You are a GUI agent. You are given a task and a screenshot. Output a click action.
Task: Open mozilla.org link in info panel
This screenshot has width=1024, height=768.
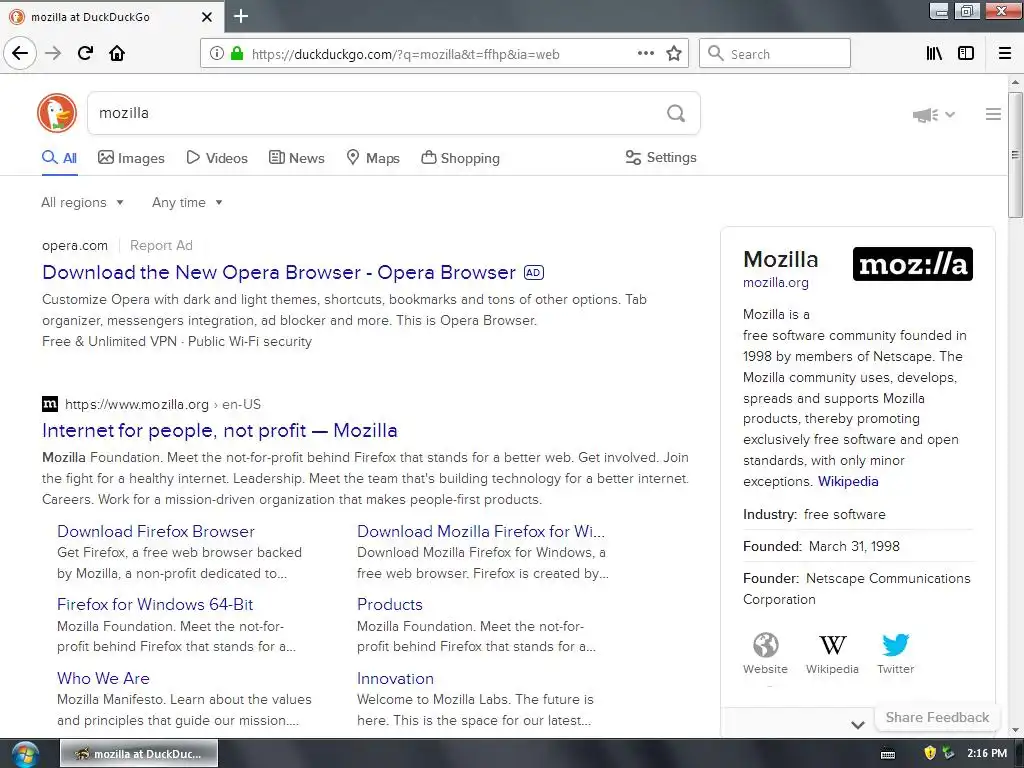click(776, 283)
